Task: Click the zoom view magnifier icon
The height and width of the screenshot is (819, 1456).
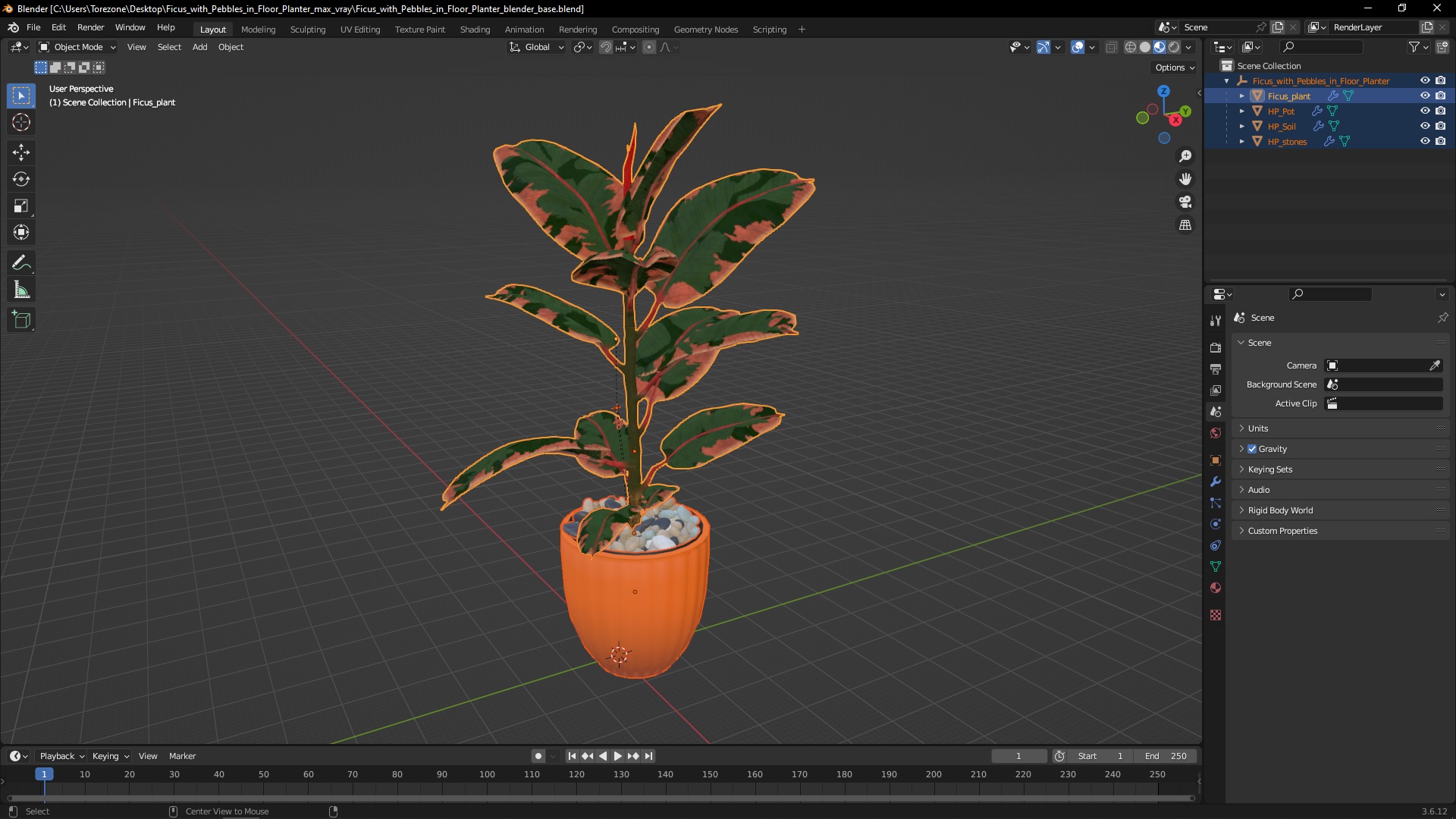Action: coord(1185,156)
